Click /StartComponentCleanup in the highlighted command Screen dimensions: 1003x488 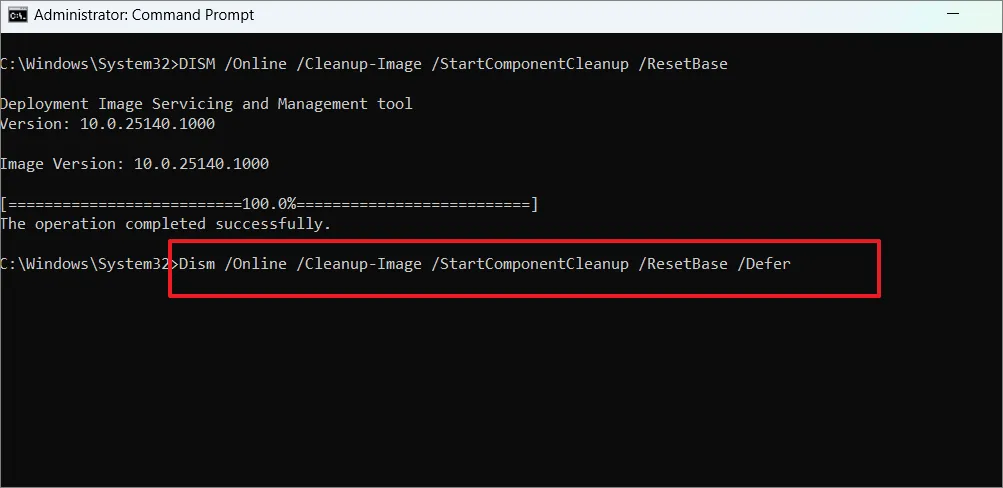pos(533,264)
